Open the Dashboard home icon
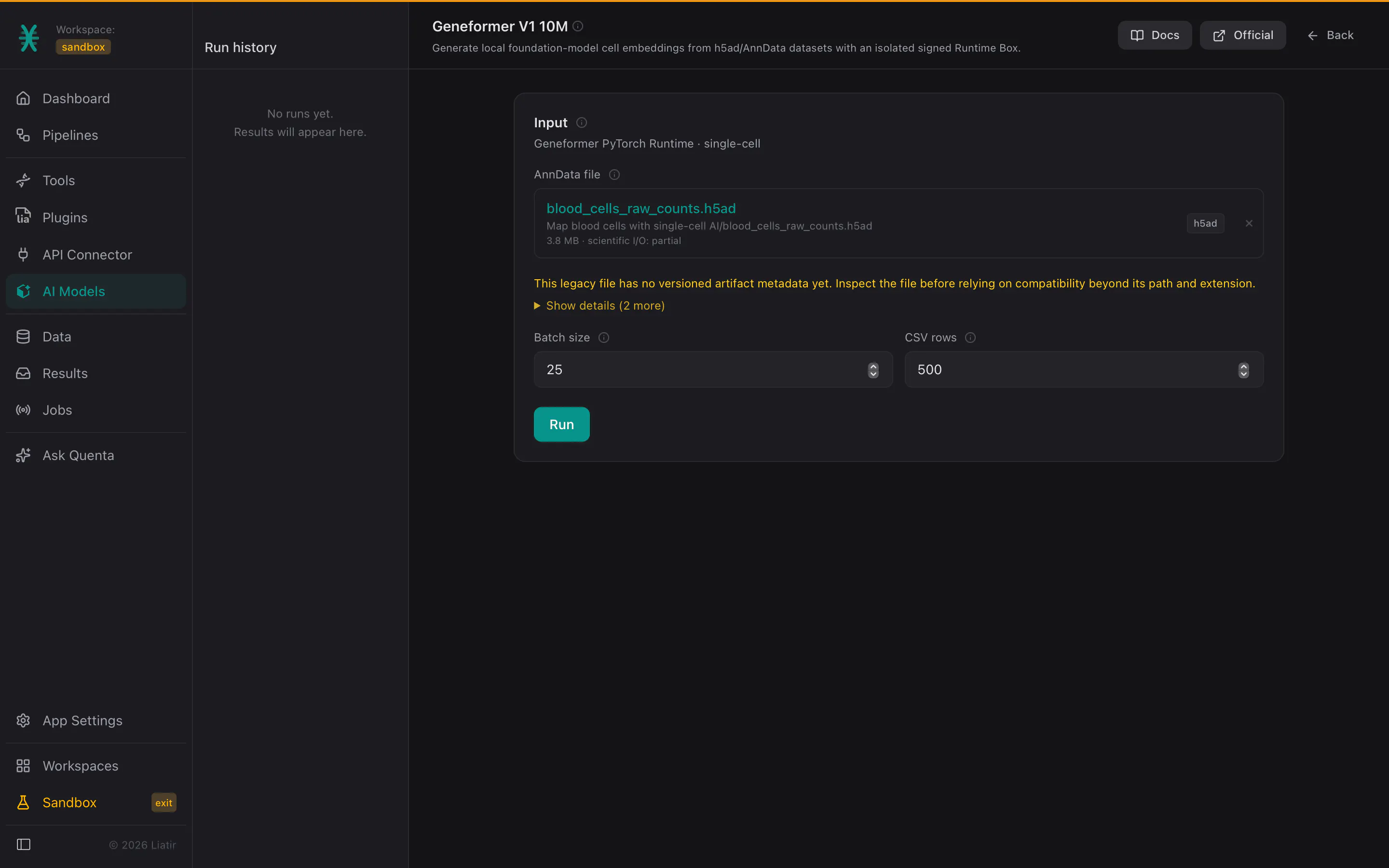1389x868 pixels. [23, 98]
